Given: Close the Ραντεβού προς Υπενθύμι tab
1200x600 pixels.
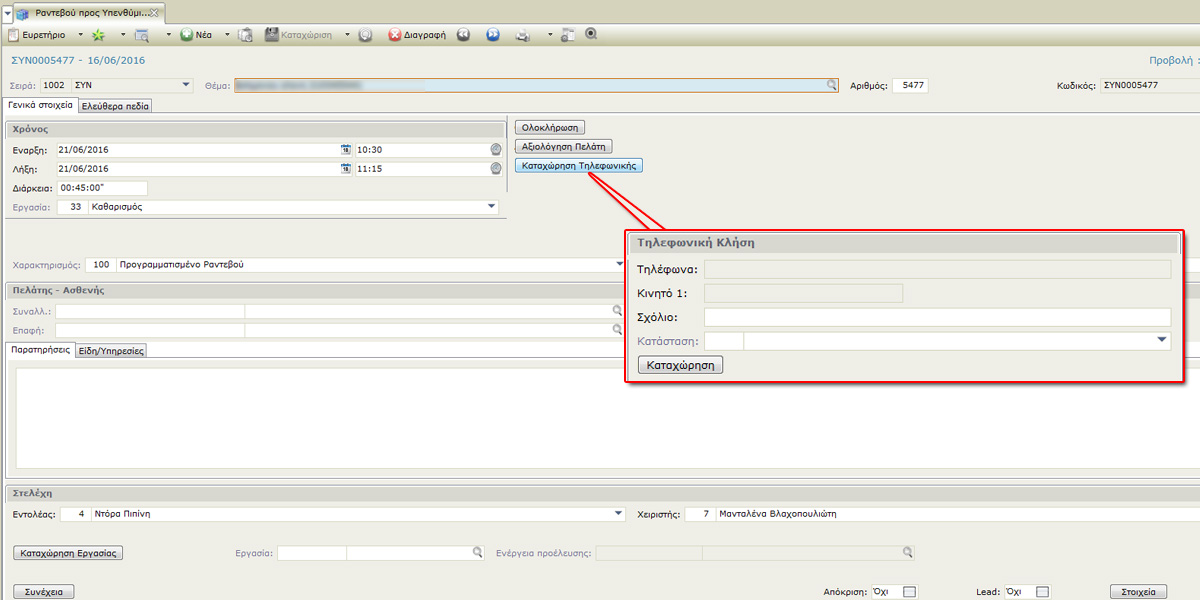Looking at the screenshot, I should point(153,12).
